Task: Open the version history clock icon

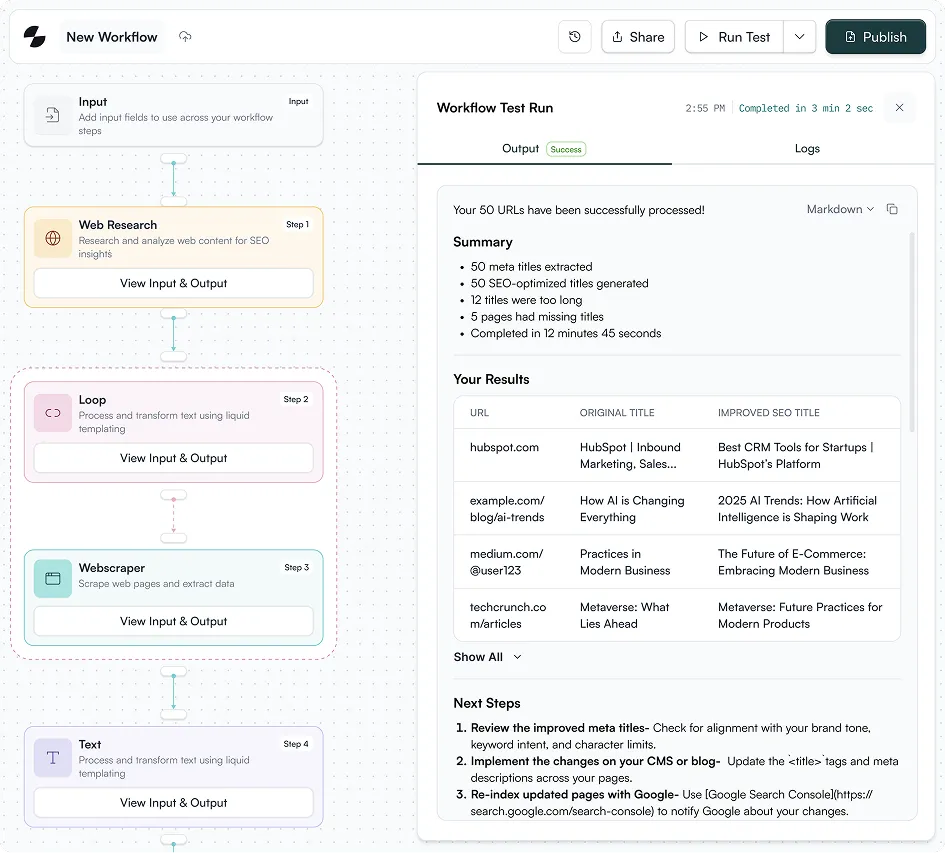Action: [x=574, y=37]
